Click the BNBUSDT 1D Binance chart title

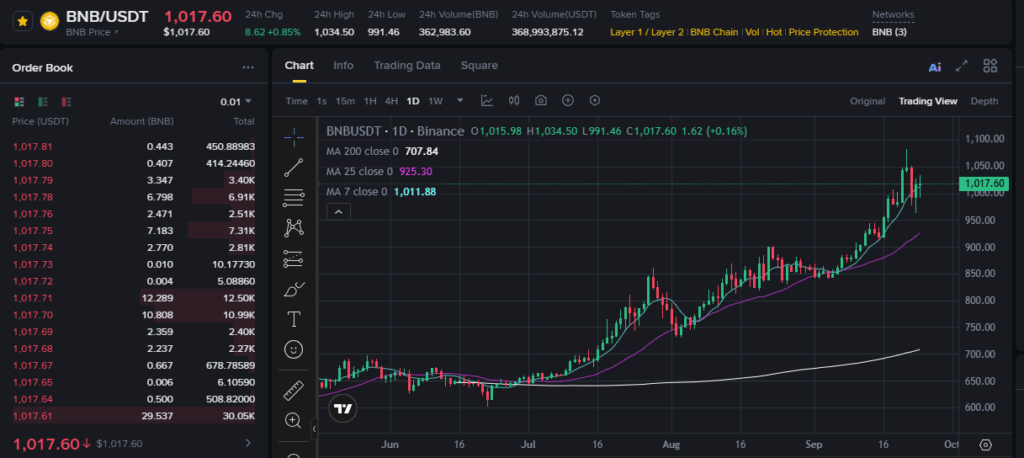click(395, 131)
